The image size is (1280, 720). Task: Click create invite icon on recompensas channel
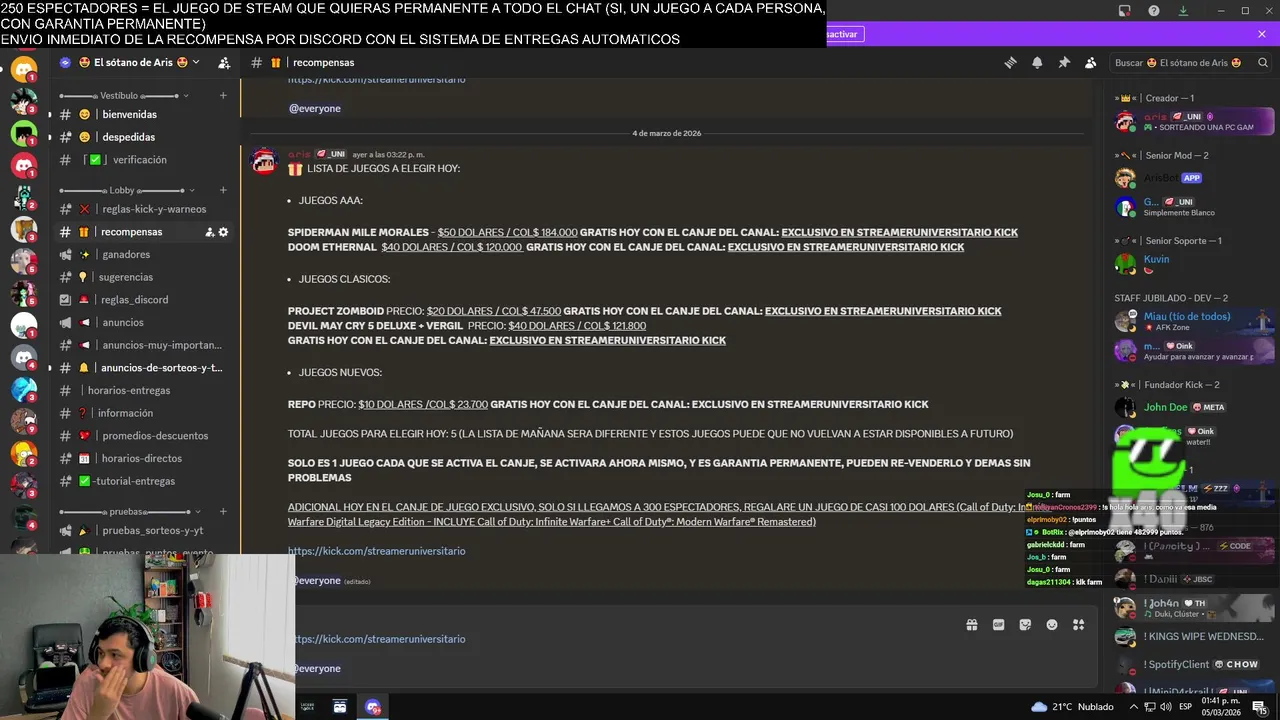[x=210, y=232]
